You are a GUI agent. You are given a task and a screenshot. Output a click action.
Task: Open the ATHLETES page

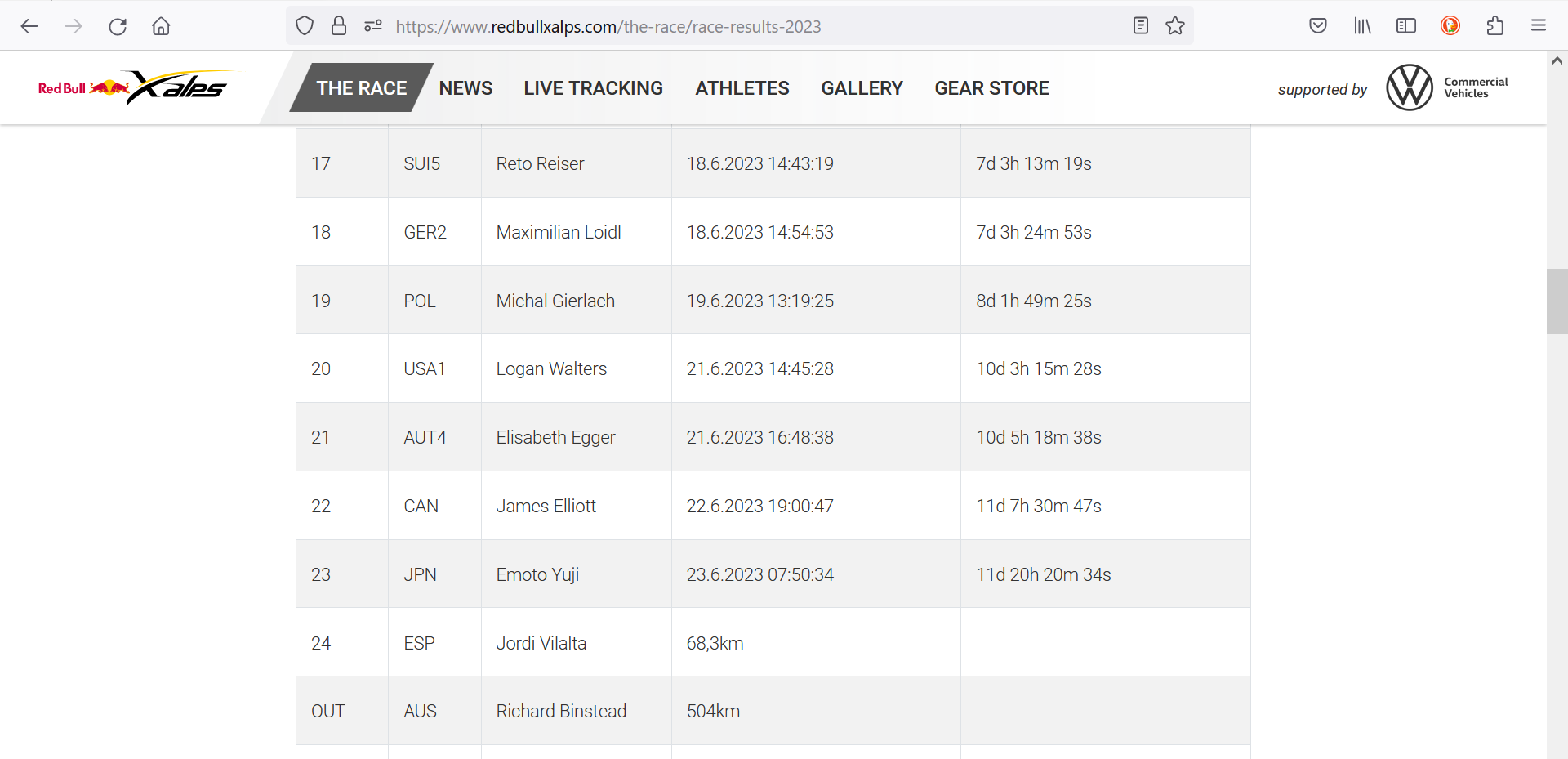(x=742, y=88)
